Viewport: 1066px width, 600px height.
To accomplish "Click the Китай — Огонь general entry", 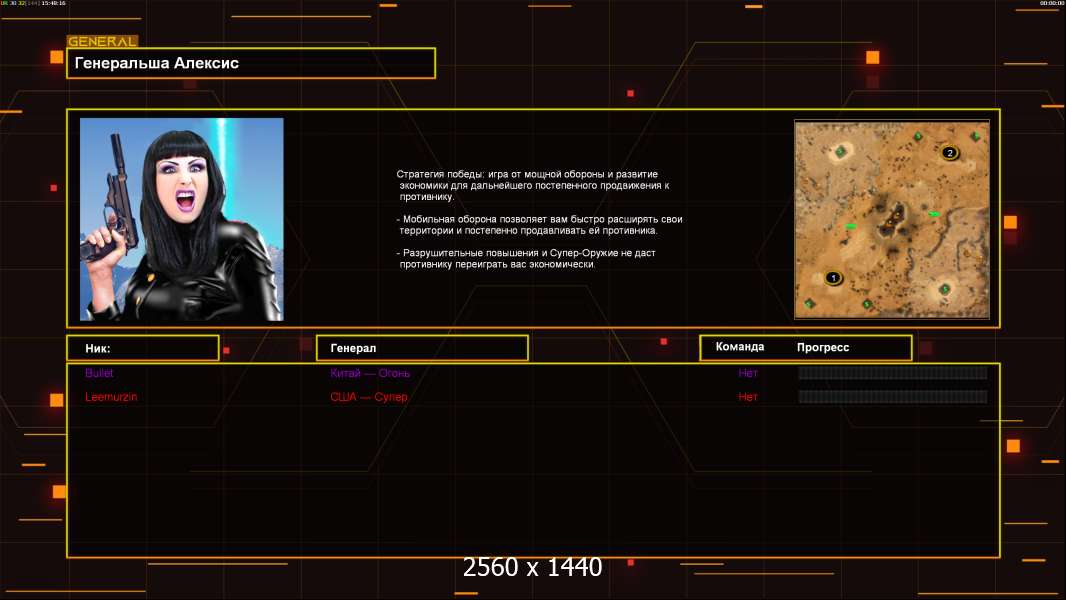I will pos(370,373).
